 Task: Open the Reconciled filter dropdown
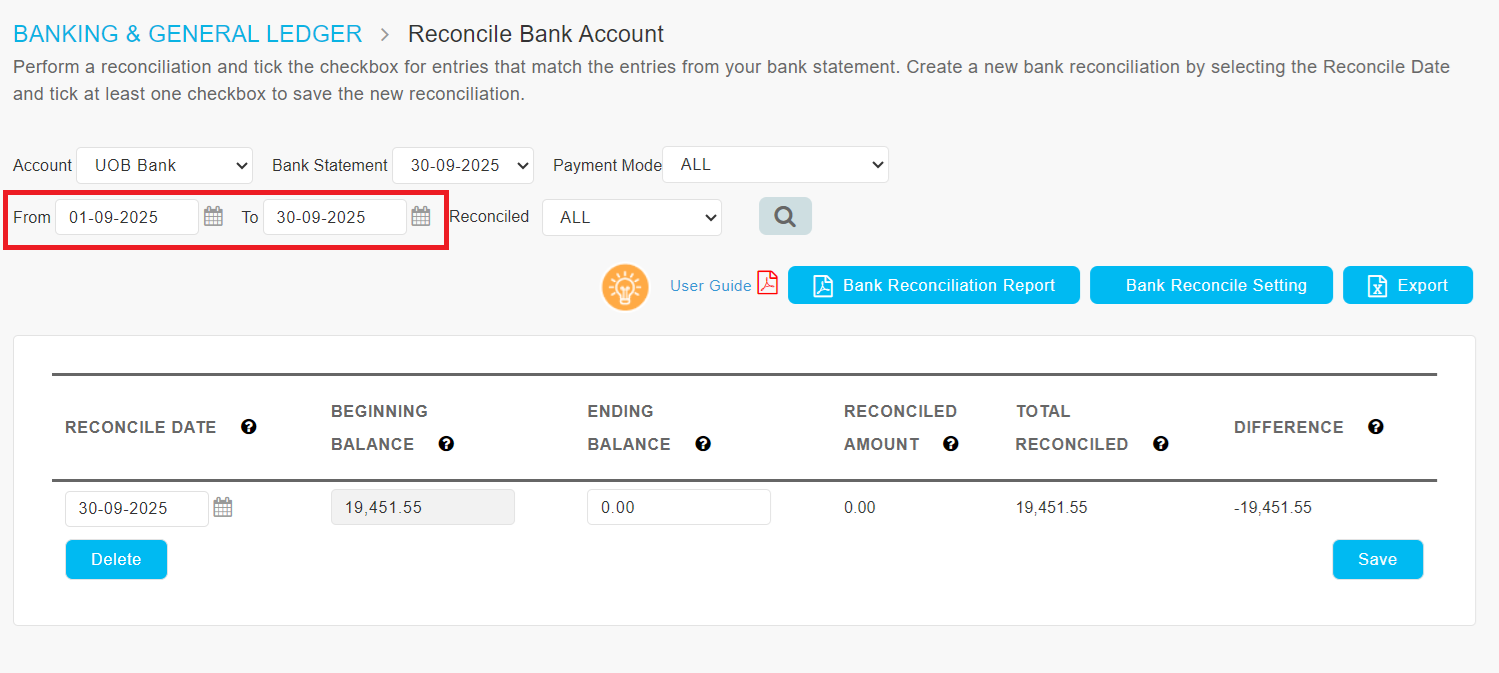(x=631, y=217)
